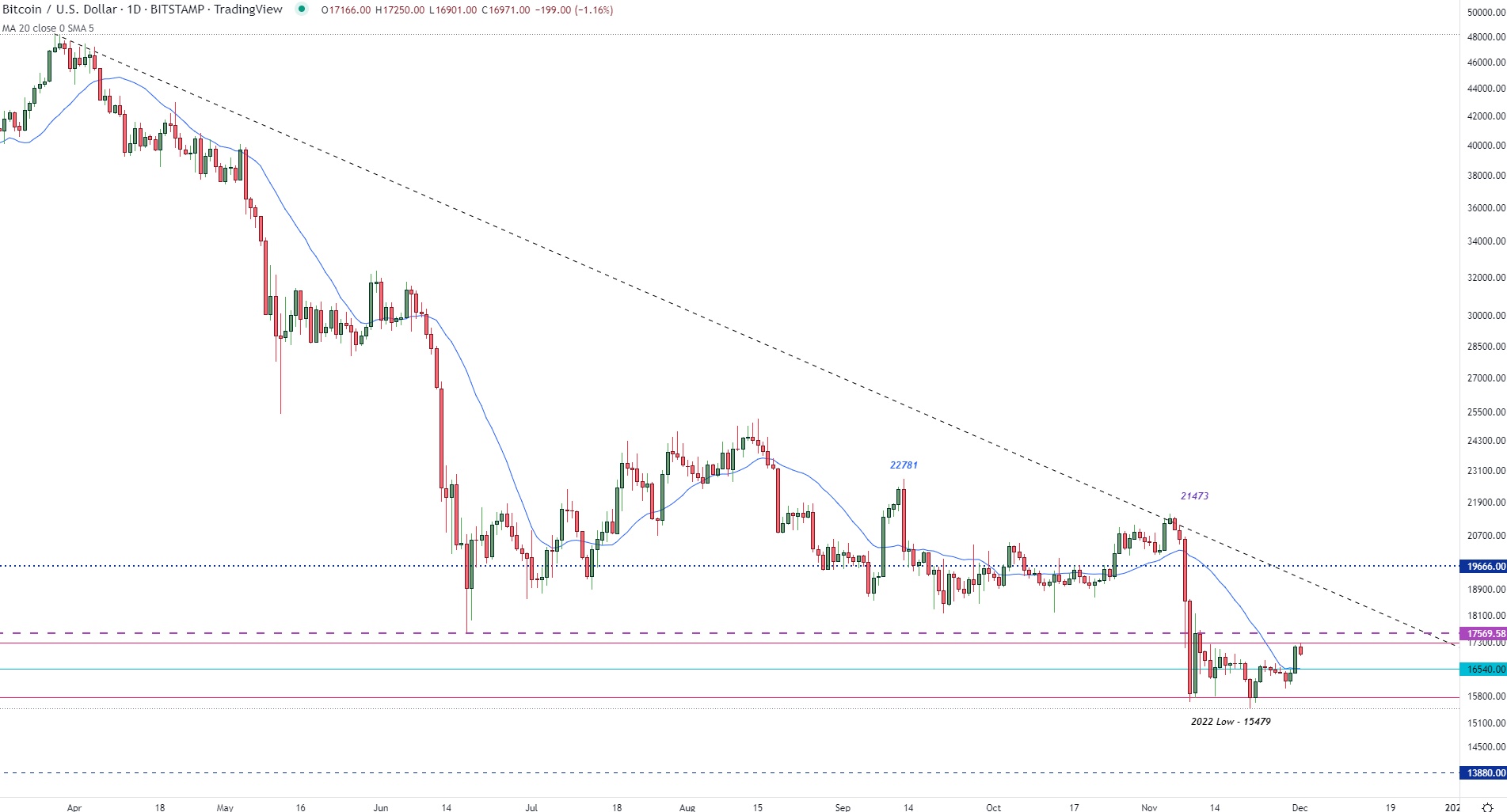Select the 22781 annotation text

pos(904,465)
